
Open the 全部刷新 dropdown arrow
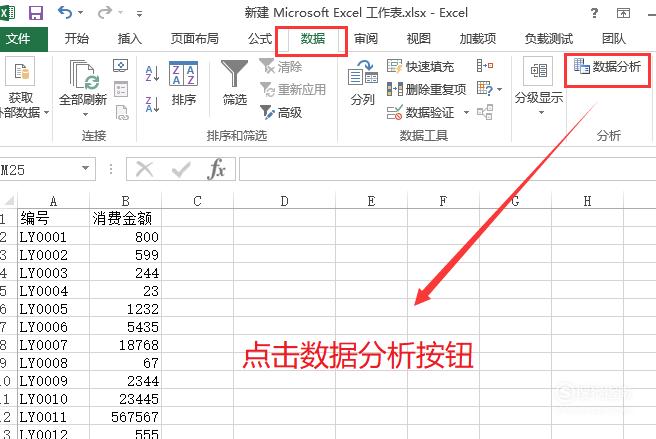(85, 114)
